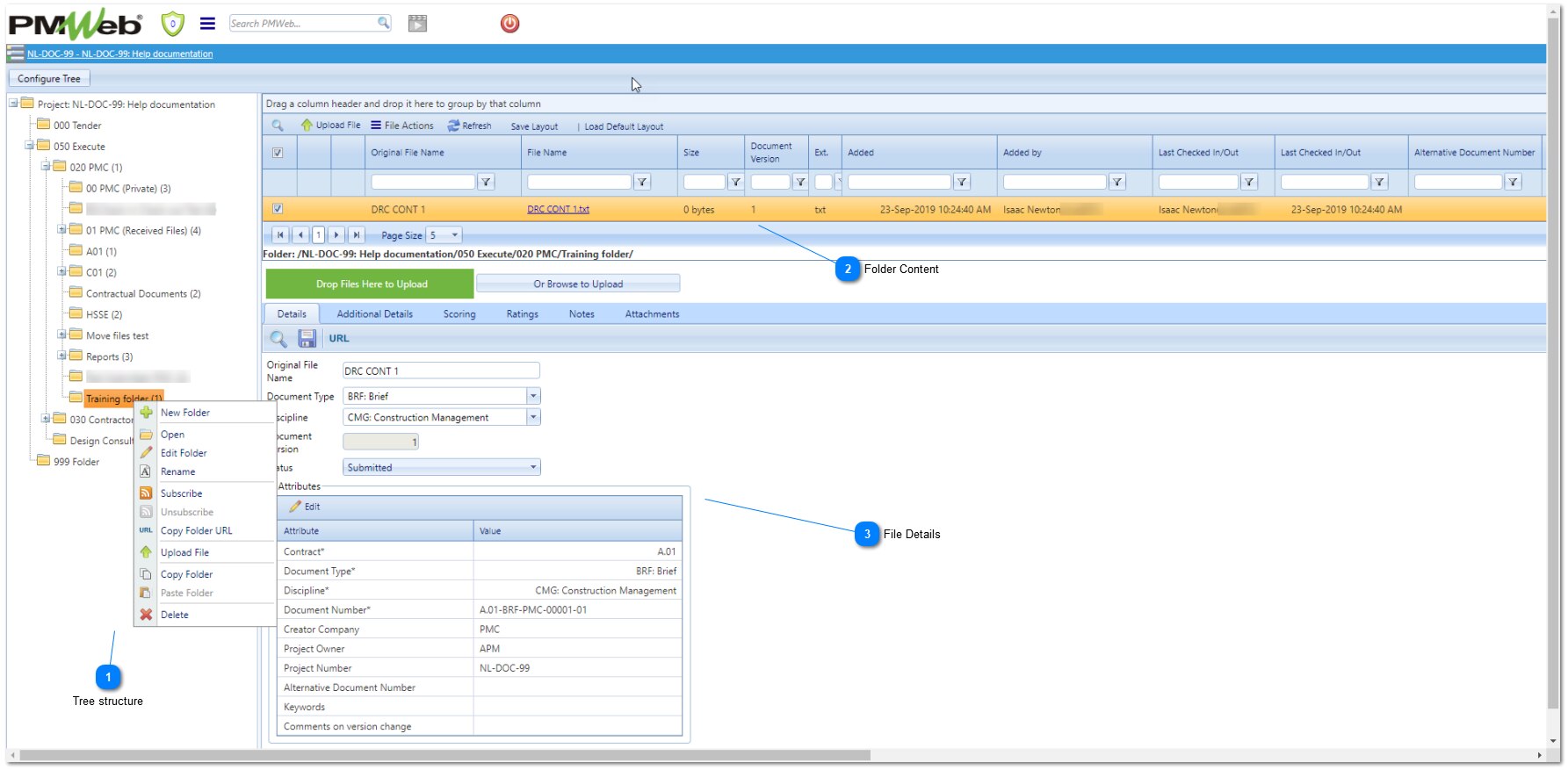Image resolution: width=1568 pixels, height=770 pixels.
Task: Go to last page of grid
Action: pos(356,235)
